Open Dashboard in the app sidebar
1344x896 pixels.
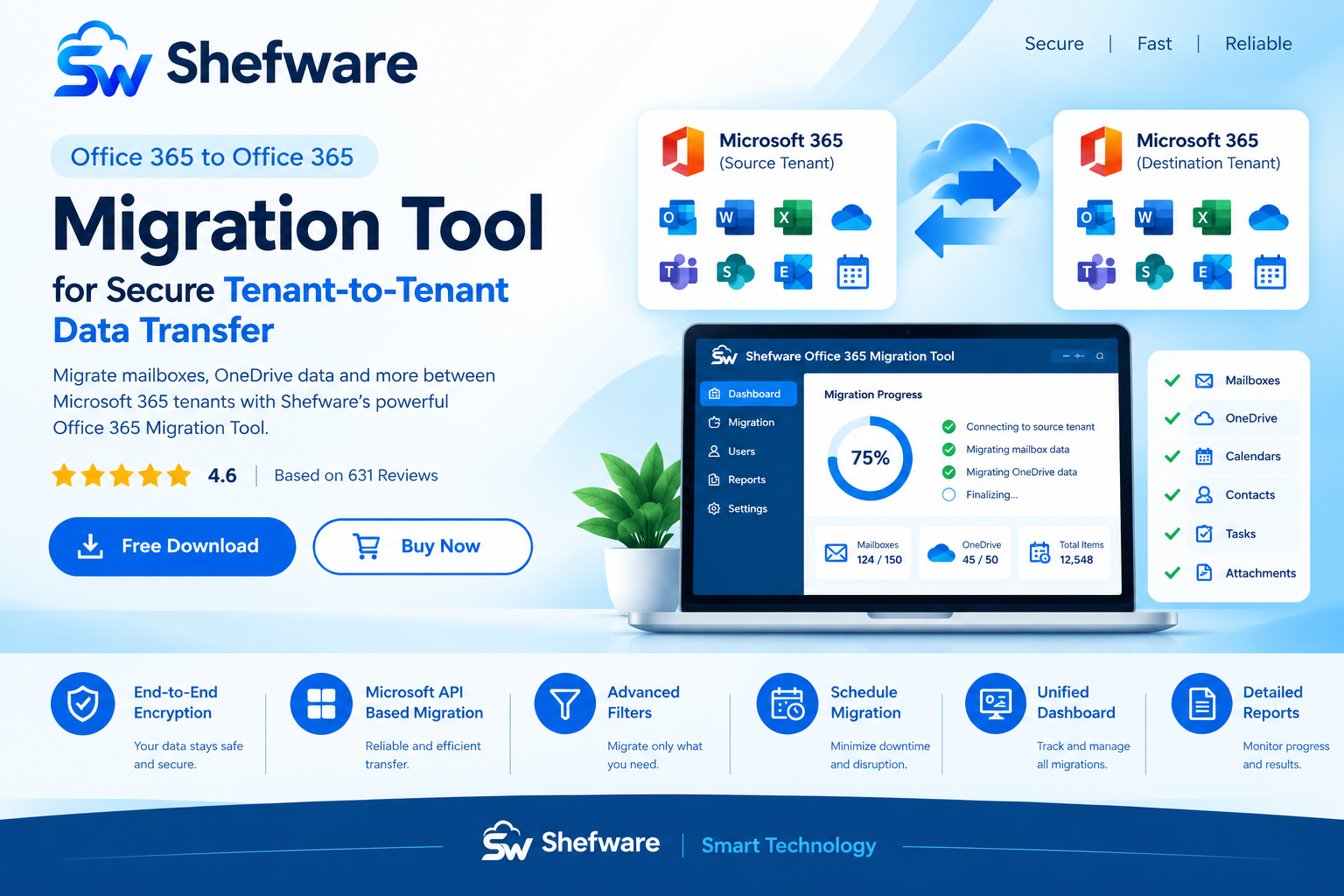[748, 394]
